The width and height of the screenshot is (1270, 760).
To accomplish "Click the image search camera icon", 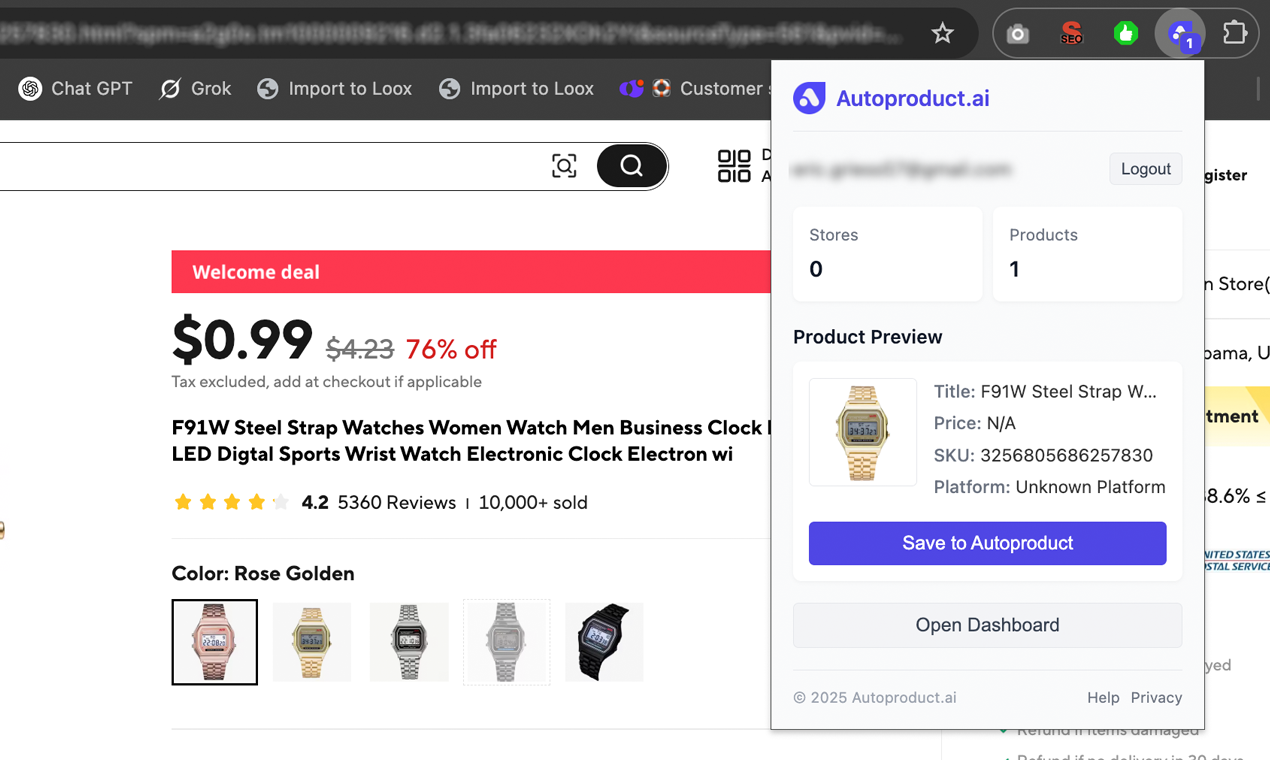I will (x=564, y=166).
